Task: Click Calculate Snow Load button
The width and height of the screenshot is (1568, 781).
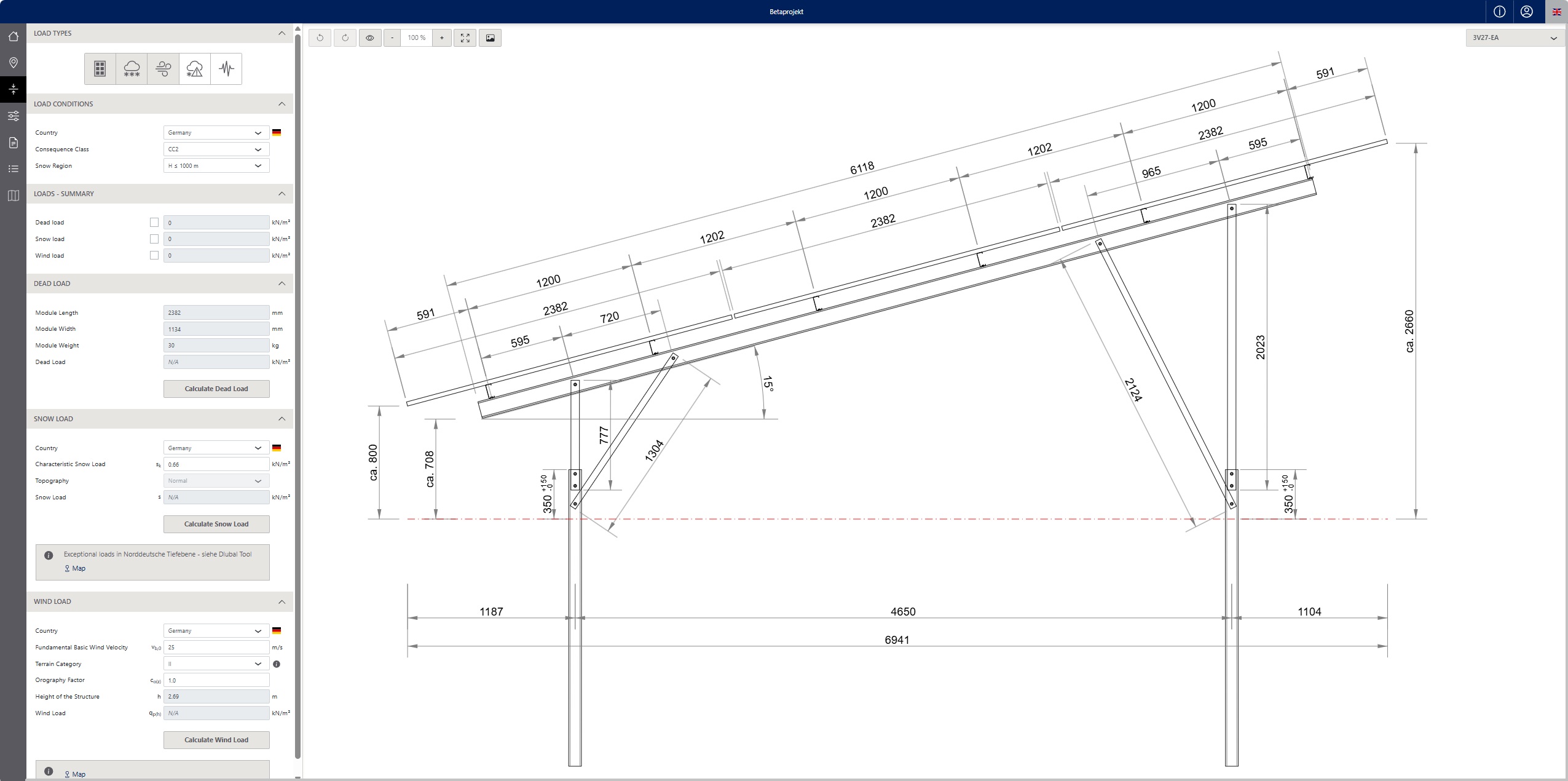Action: (216, 524)
